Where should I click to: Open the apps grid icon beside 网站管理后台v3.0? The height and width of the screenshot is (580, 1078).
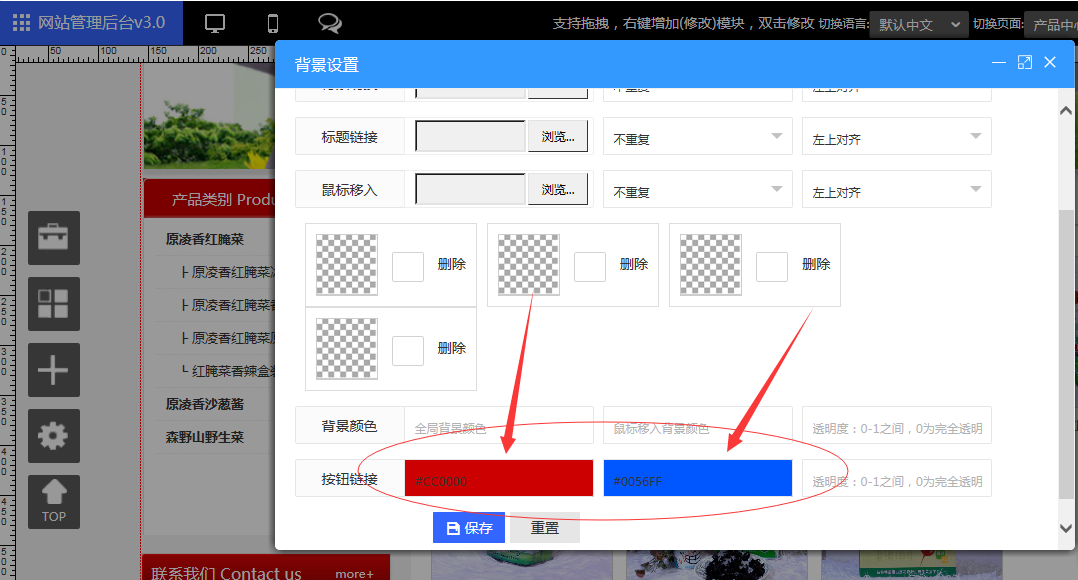pyautogui.click(x=19, y=22)
